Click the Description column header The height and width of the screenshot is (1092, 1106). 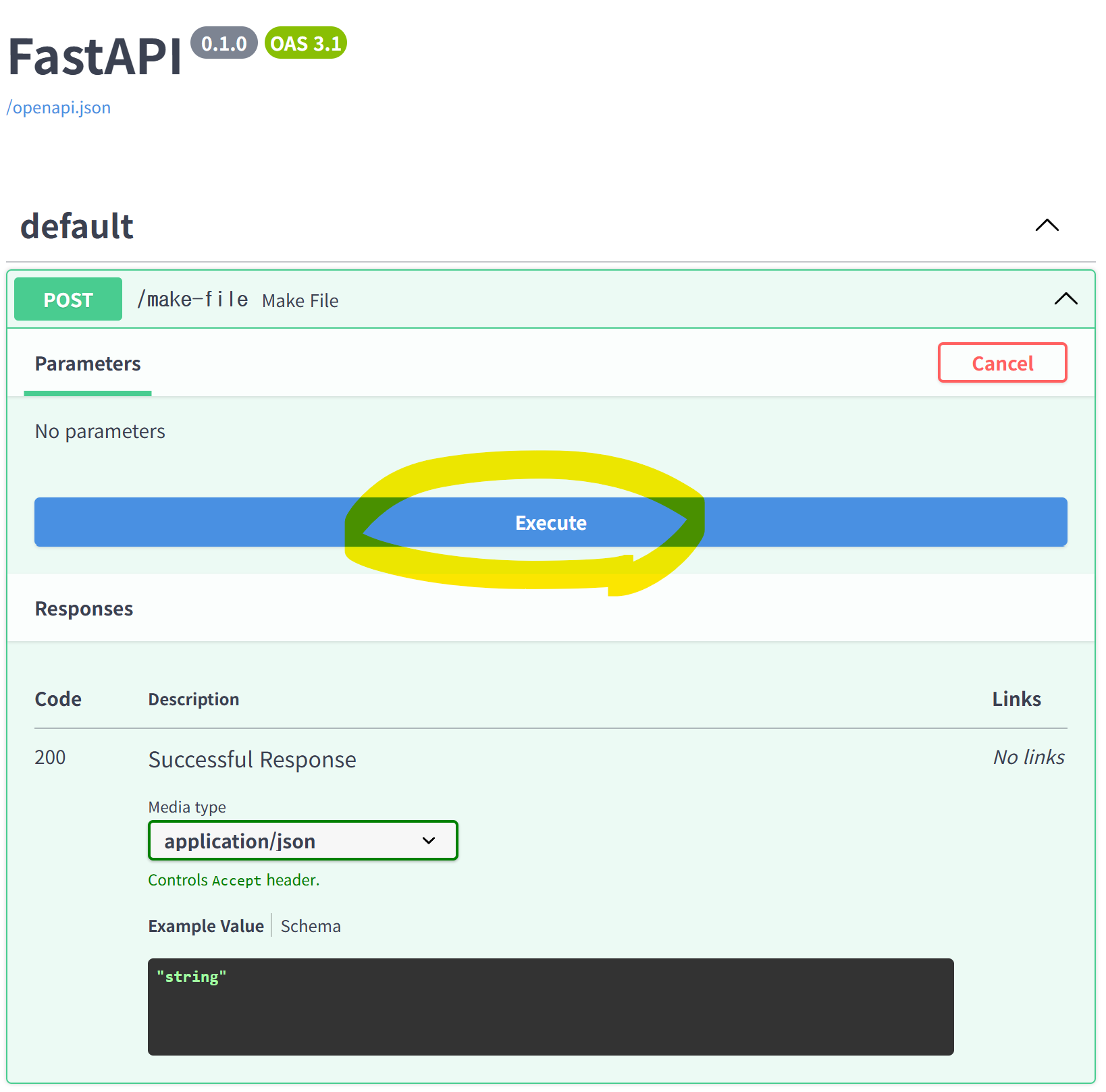coord(194,699)
